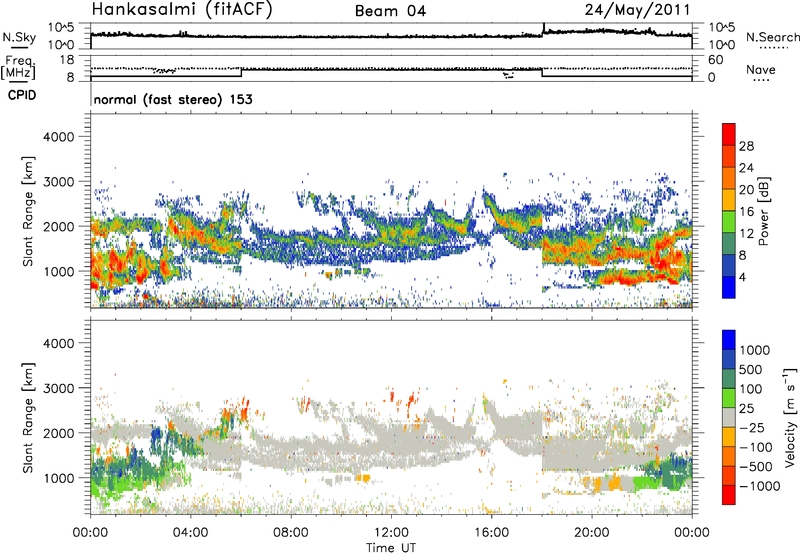Click the "16" power colorbar label

tap(746, 212)
